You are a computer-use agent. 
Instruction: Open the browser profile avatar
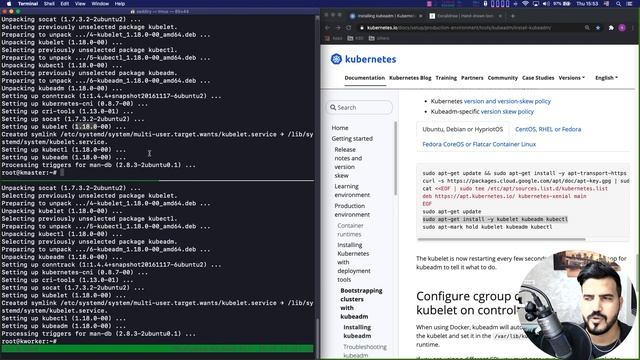click(622, 28)
